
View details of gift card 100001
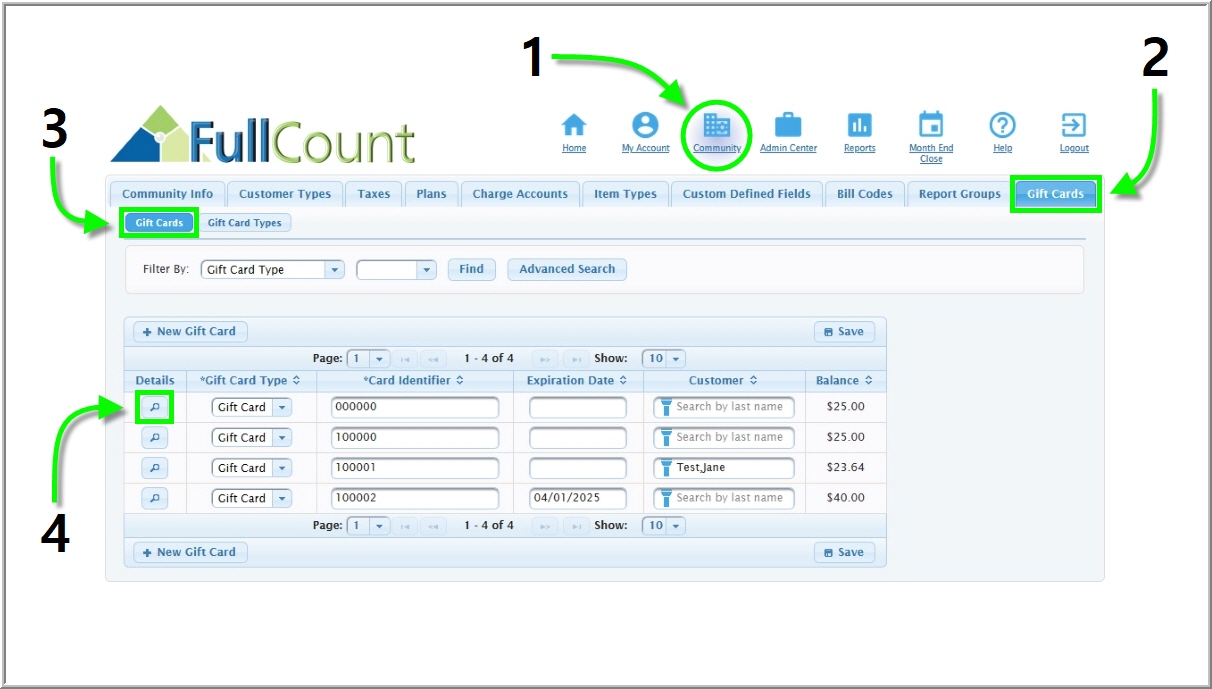[155, 468]
